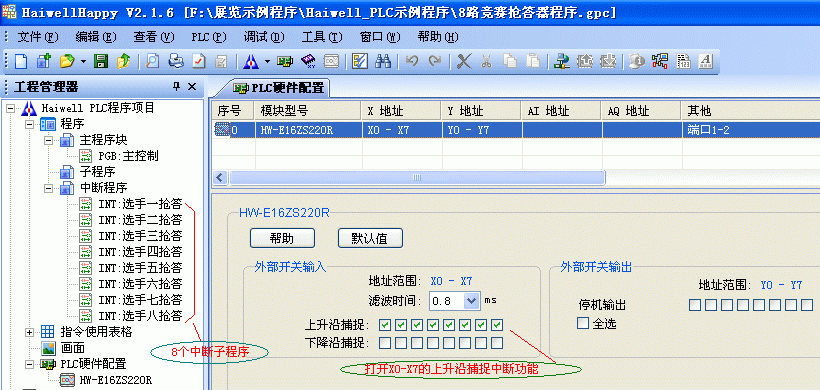Collapse the 中断程序 tree node
820x390 pixels.
coord(48,188)
